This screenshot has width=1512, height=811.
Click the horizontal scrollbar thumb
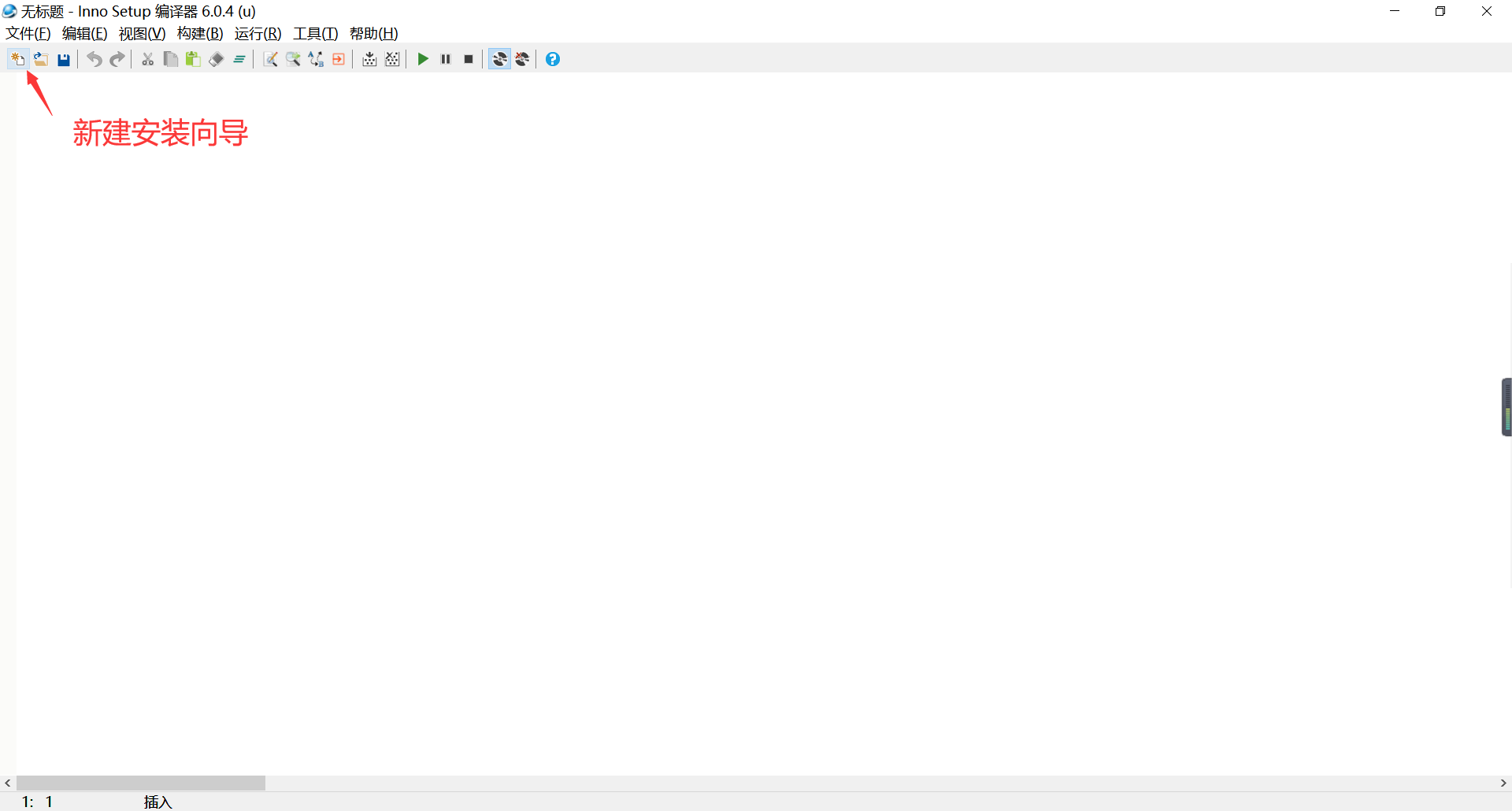click(x=141, y=783)
